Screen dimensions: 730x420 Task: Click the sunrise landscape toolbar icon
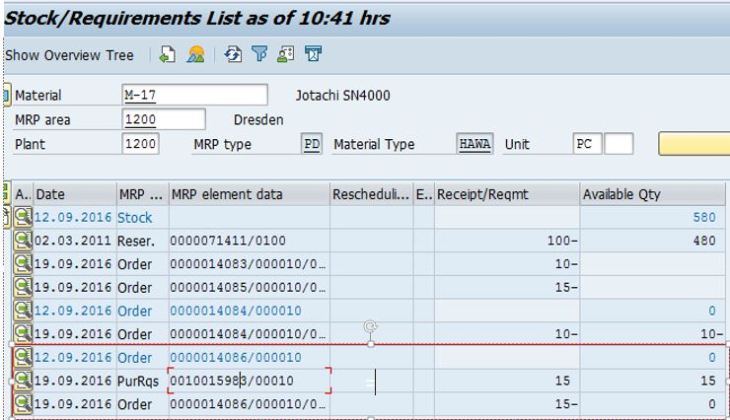(x=196, y=54)
